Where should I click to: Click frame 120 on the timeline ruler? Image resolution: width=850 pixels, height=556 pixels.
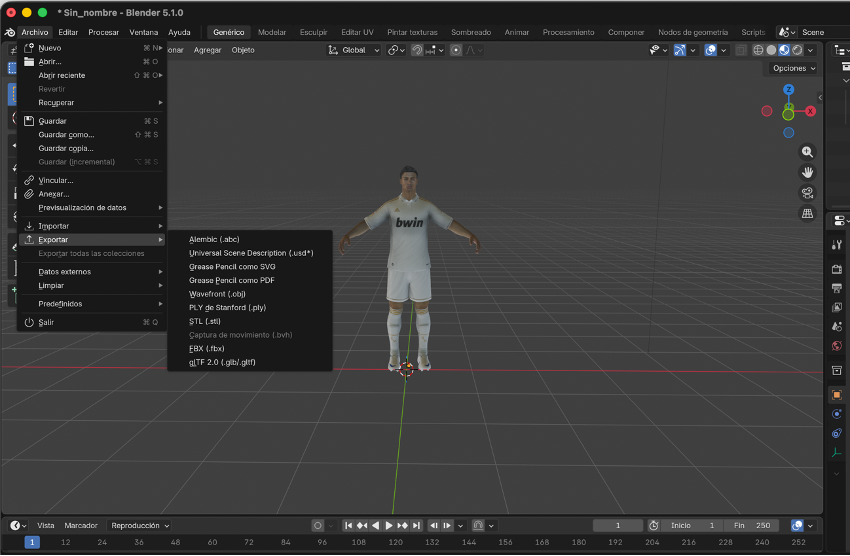(396, 542)
